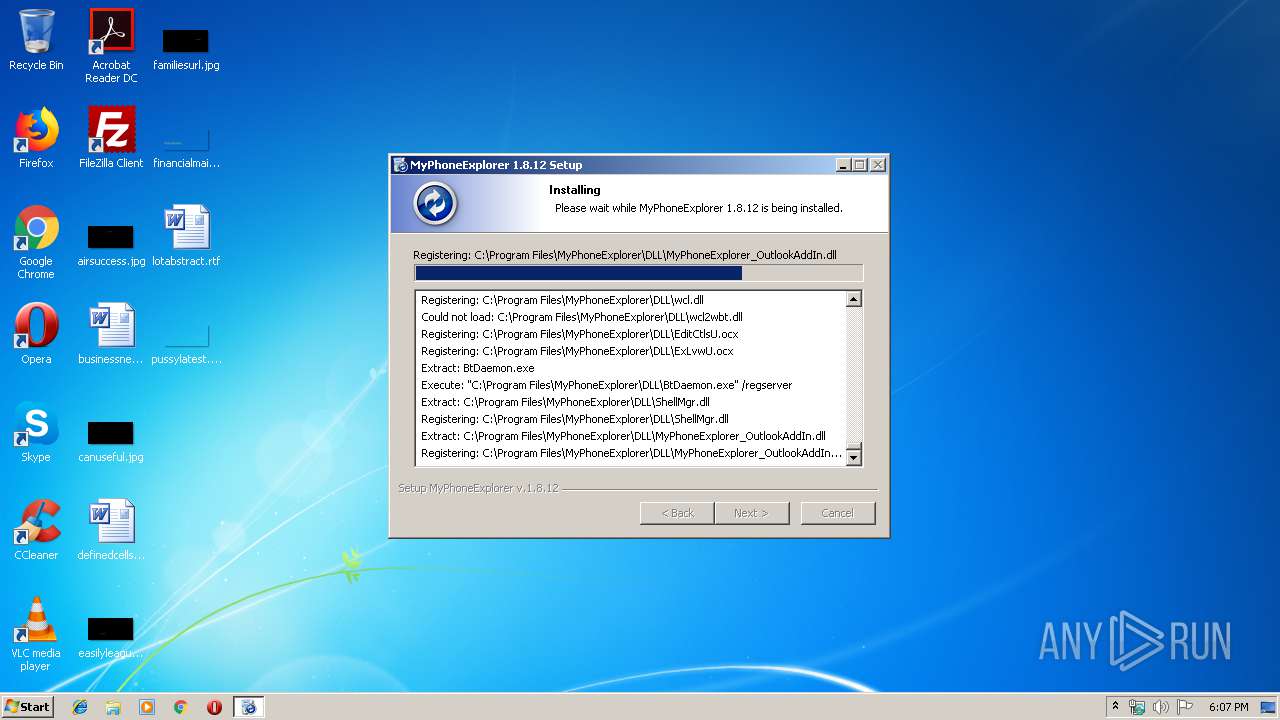1280x720 pixels.
Task: Click the MyPhoneExplorer installer header icon
Action: coord(435,204)
